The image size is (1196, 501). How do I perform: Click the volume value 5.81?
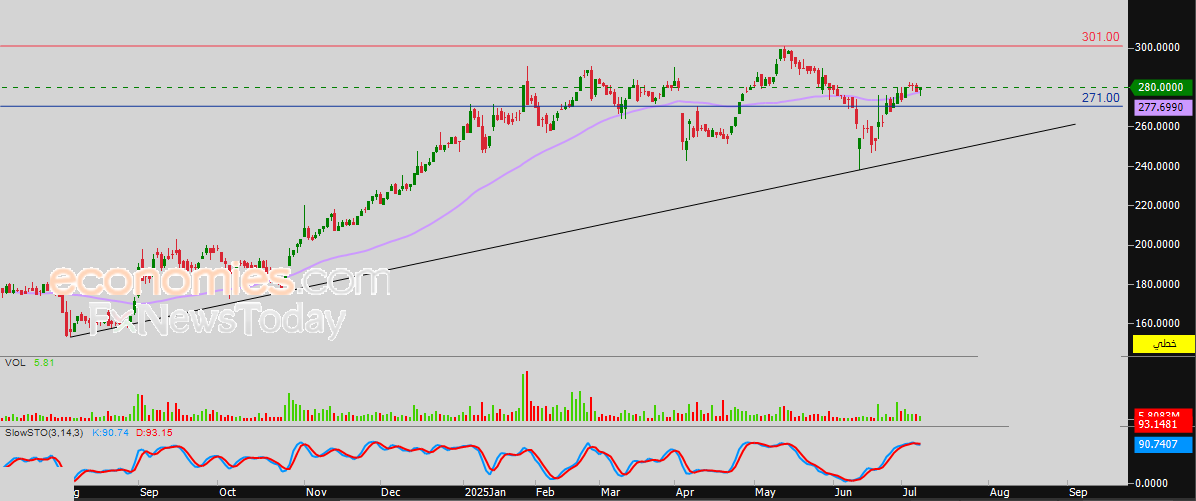tap(44, 363)
